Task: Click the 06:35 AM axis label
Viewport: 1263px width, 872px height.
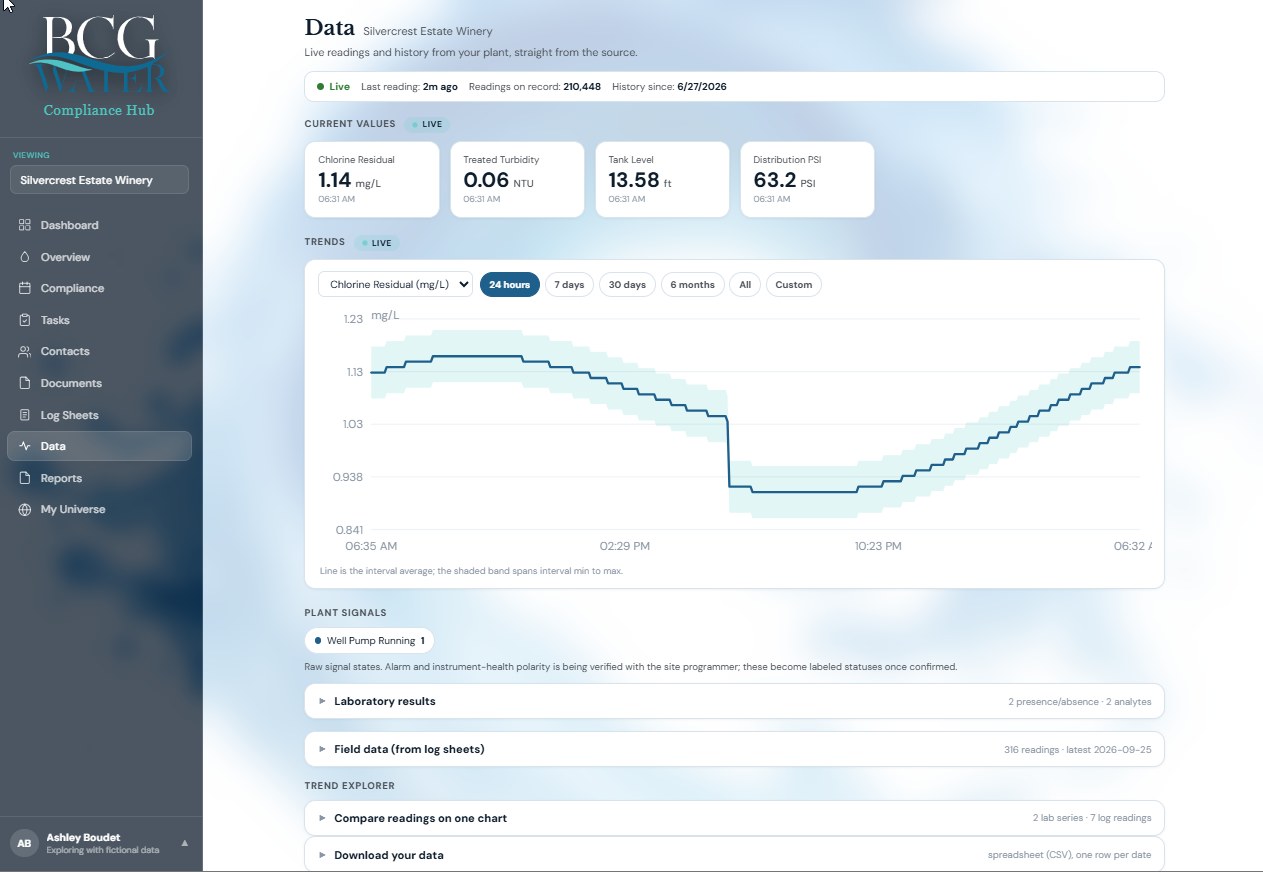Action: coord(371,546)
